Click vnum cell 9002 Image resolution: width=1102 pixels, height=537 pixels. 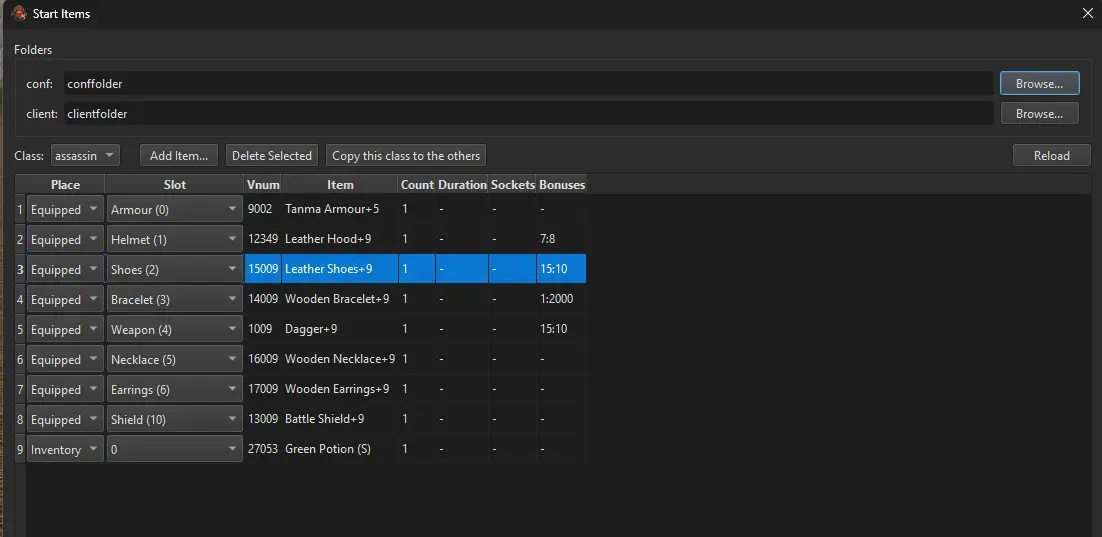click(x=263, y=209)
